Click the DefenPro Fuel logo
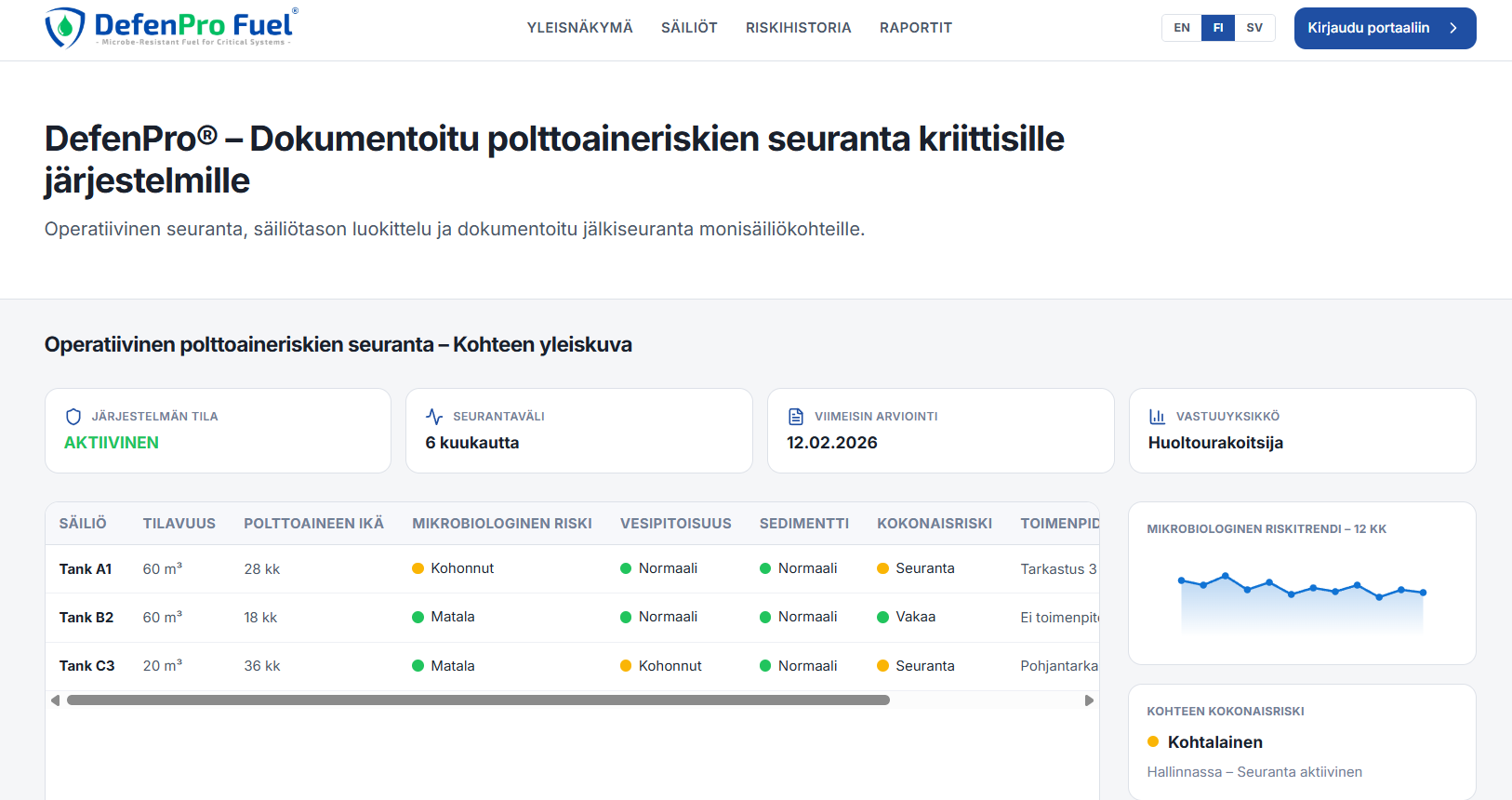 [172, 28]
